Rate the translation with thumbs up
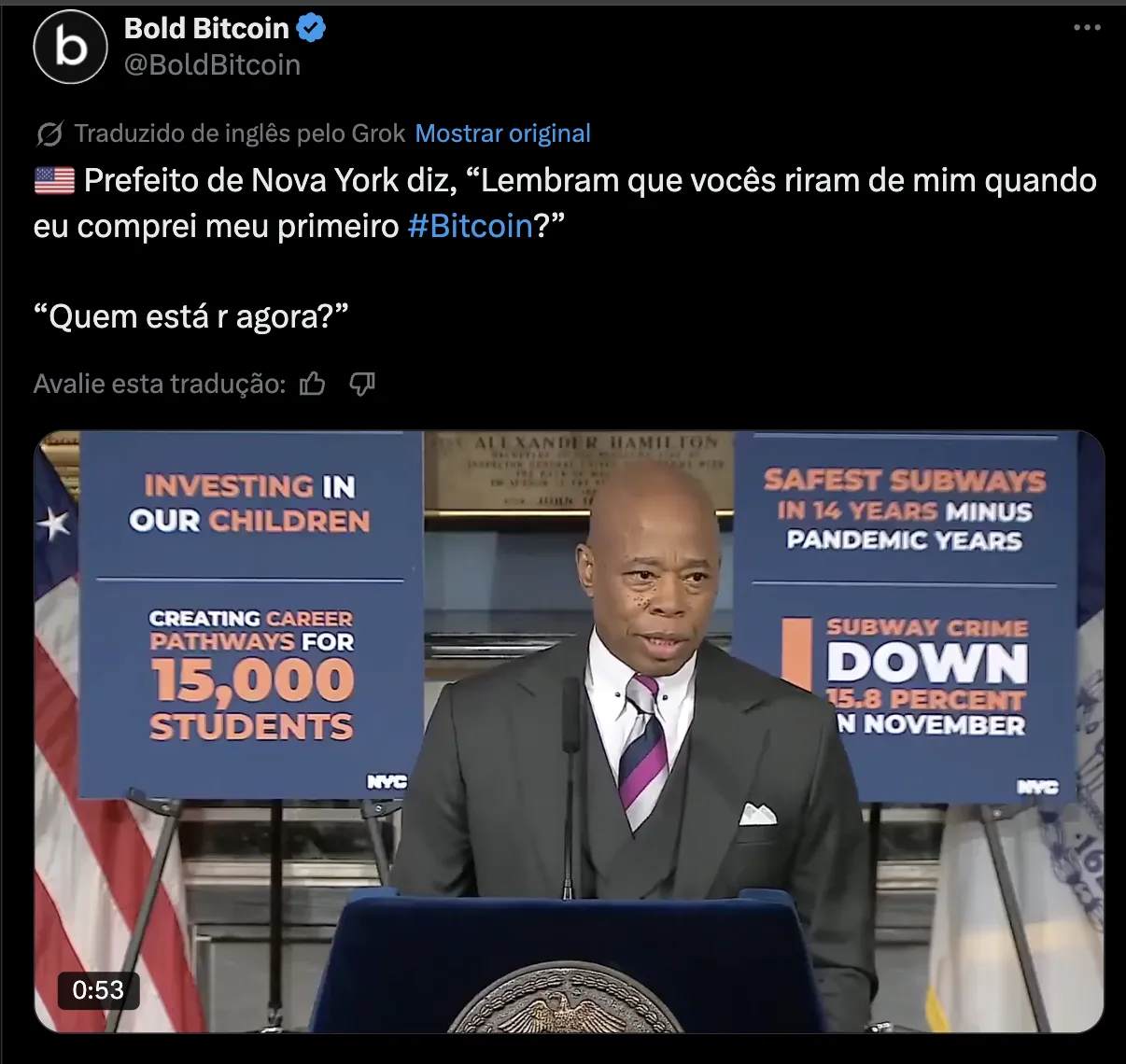 [313, 384]
